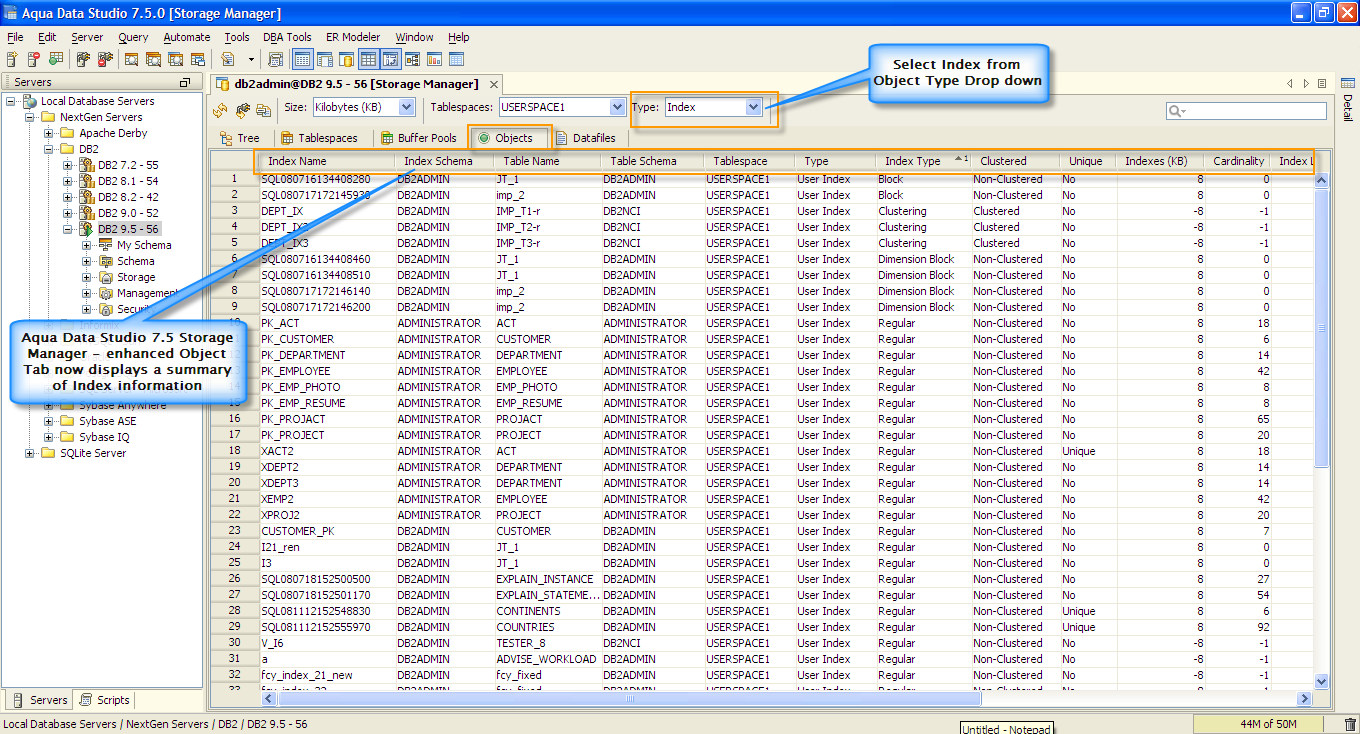Click copy icon in Storage Manager toolbar
The height and width of the screenshot is (734, 1360).
point(263,110)
